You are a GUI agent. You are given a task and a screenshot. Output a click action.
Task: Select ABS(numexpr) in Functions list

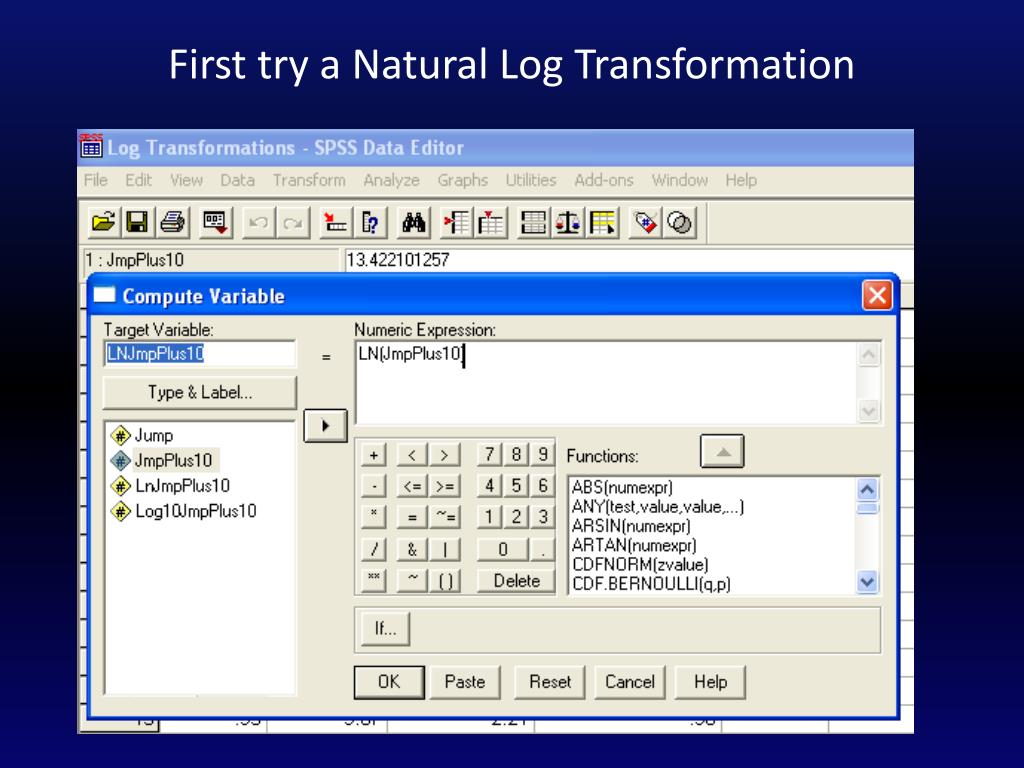pos(622,487)
